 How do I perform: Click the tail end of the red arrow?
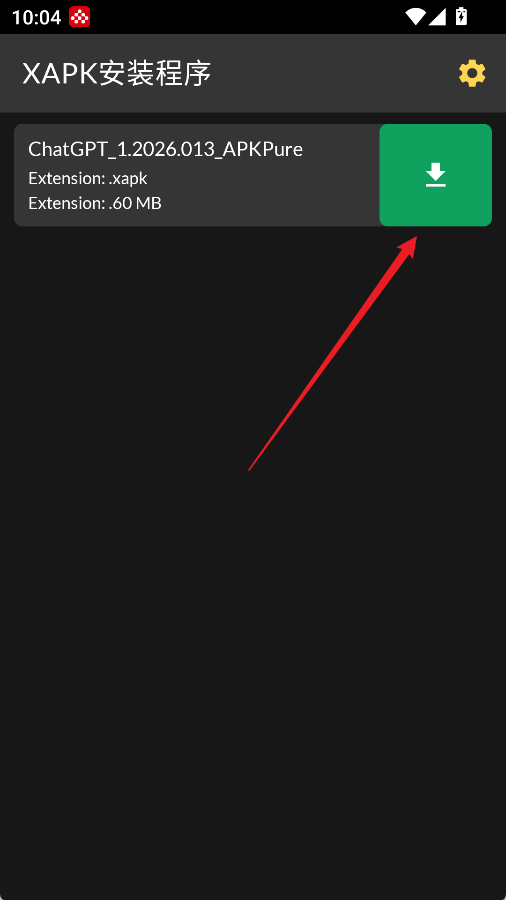tap(251, 468)
